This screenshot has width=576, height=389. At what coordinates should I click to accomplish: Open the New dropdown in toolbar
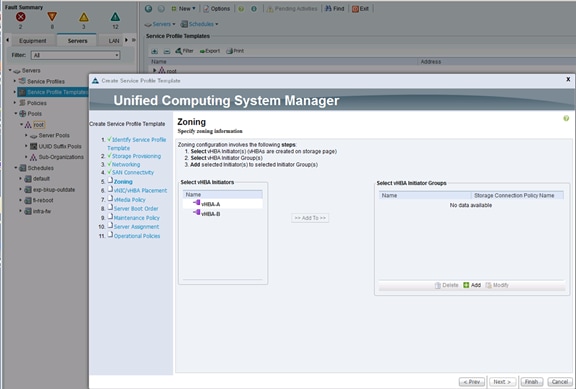click(x=184, y=8)
